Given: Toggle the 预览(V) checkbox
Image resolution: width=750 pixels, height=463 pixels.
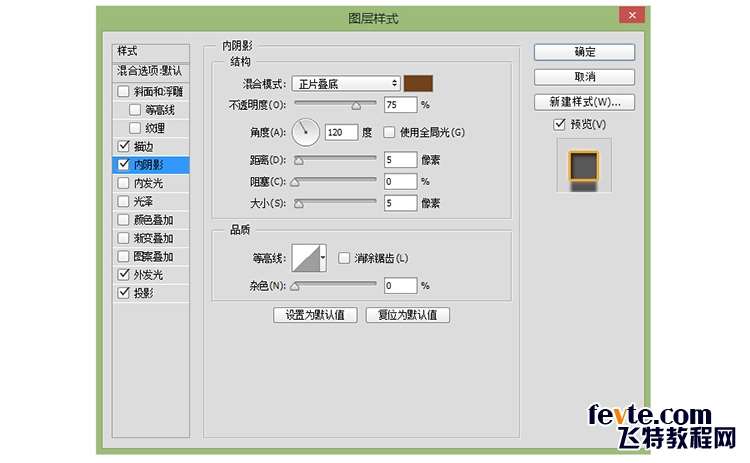Looking at the screenshot, I should point(559,124).
